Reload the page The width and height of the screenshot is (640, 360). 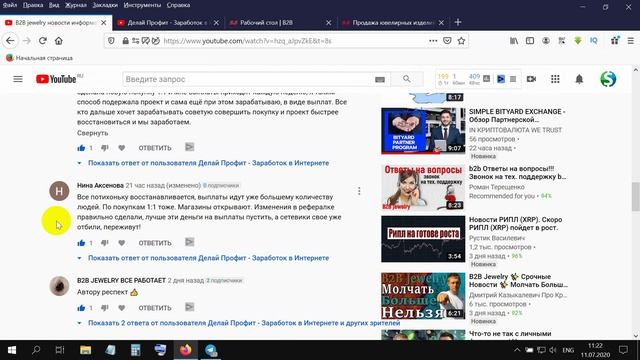point(42,41)
